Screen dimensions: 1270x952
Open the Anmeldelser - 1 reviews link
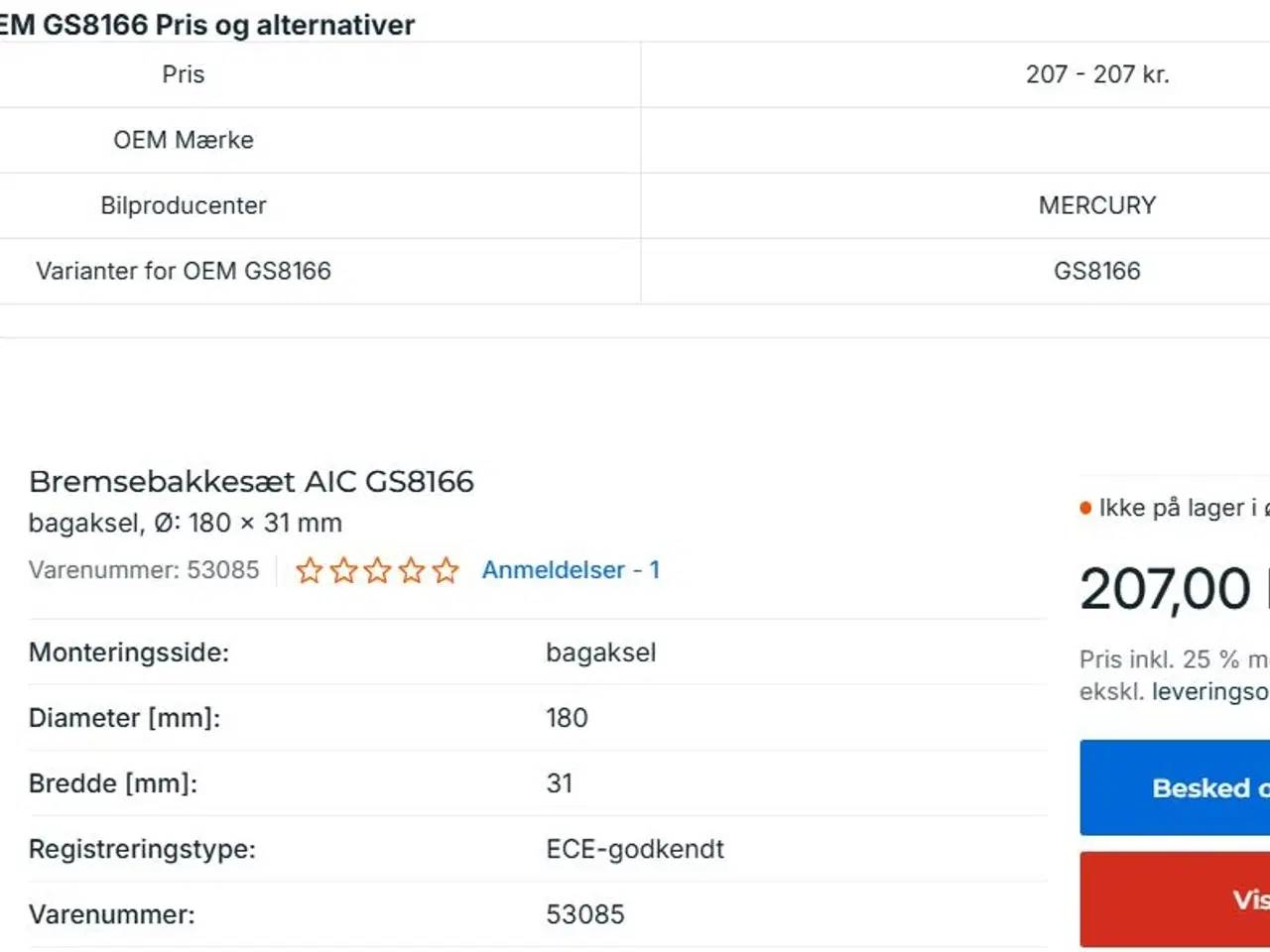click(571, 570)
